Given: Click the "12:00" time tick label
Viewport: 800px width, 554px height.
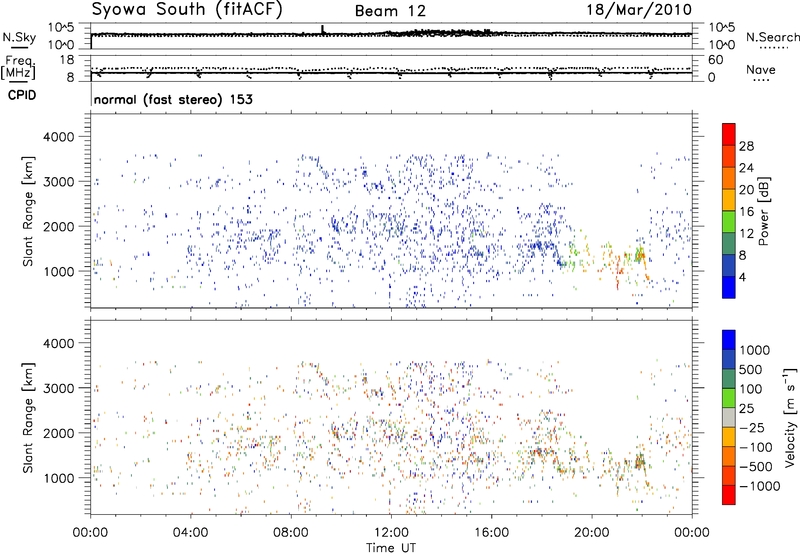Looking at the screenshot, I should 391,533.
